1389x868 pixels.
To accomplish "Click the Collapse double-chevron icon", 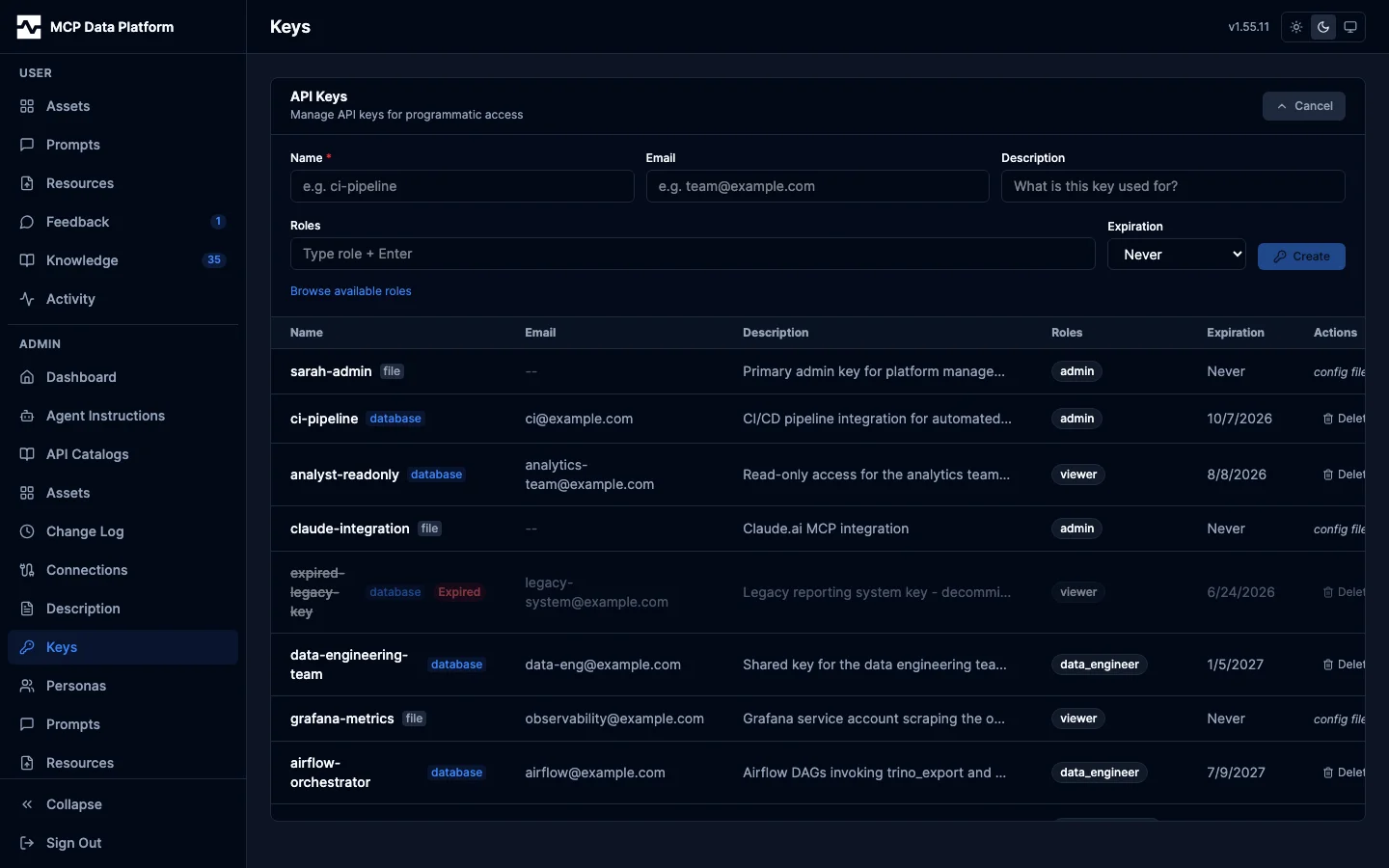I will (x=27, y=804).
